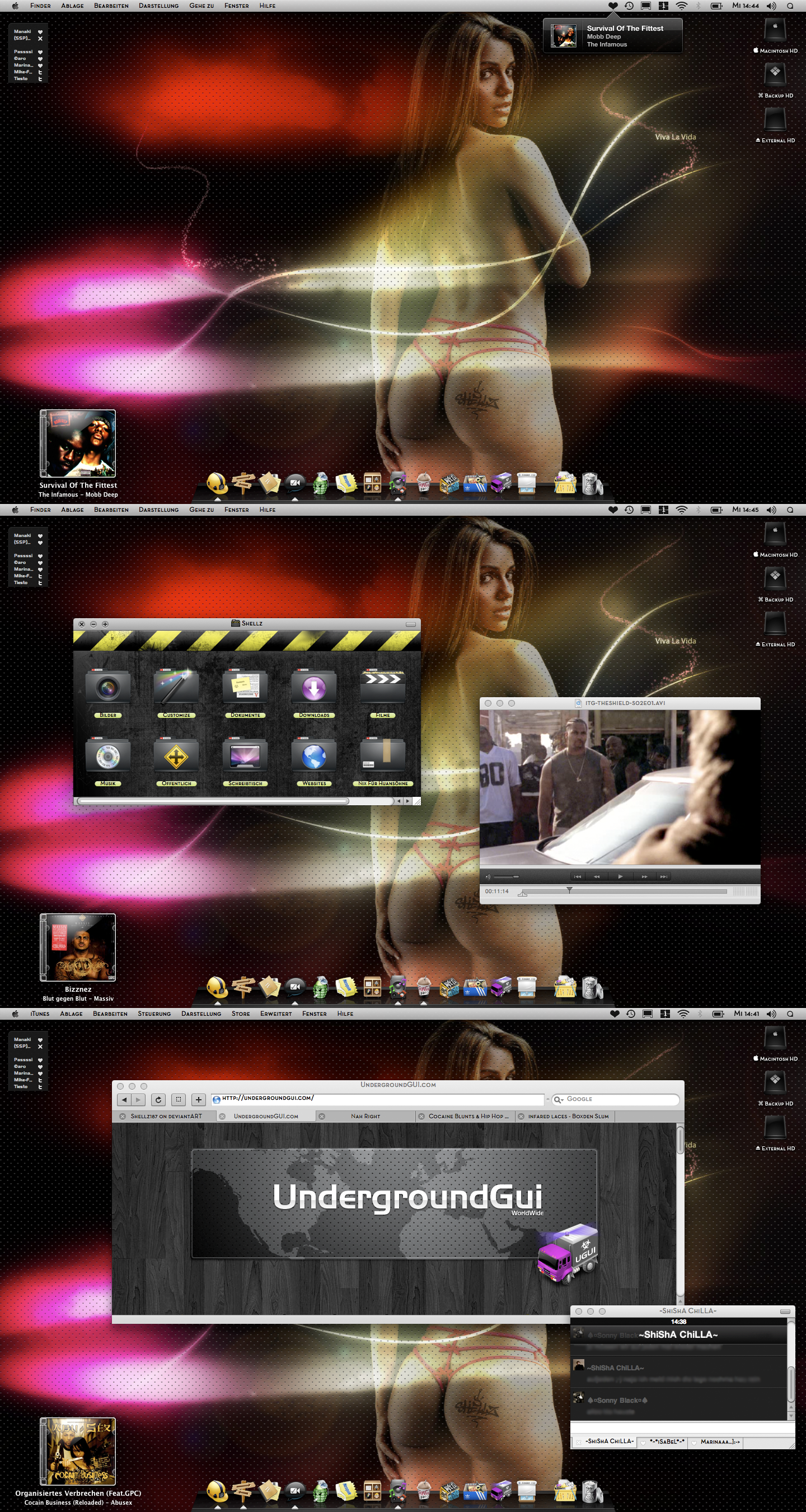
Task: Open the Steuerung menu
Action: click(154, 1014)
